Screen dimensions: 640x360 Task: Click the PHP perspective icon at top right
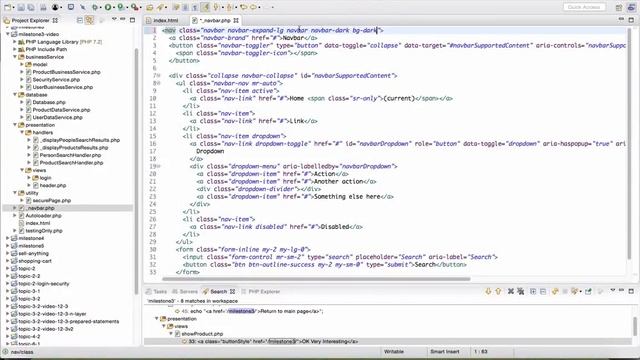(x=631, y=7)
